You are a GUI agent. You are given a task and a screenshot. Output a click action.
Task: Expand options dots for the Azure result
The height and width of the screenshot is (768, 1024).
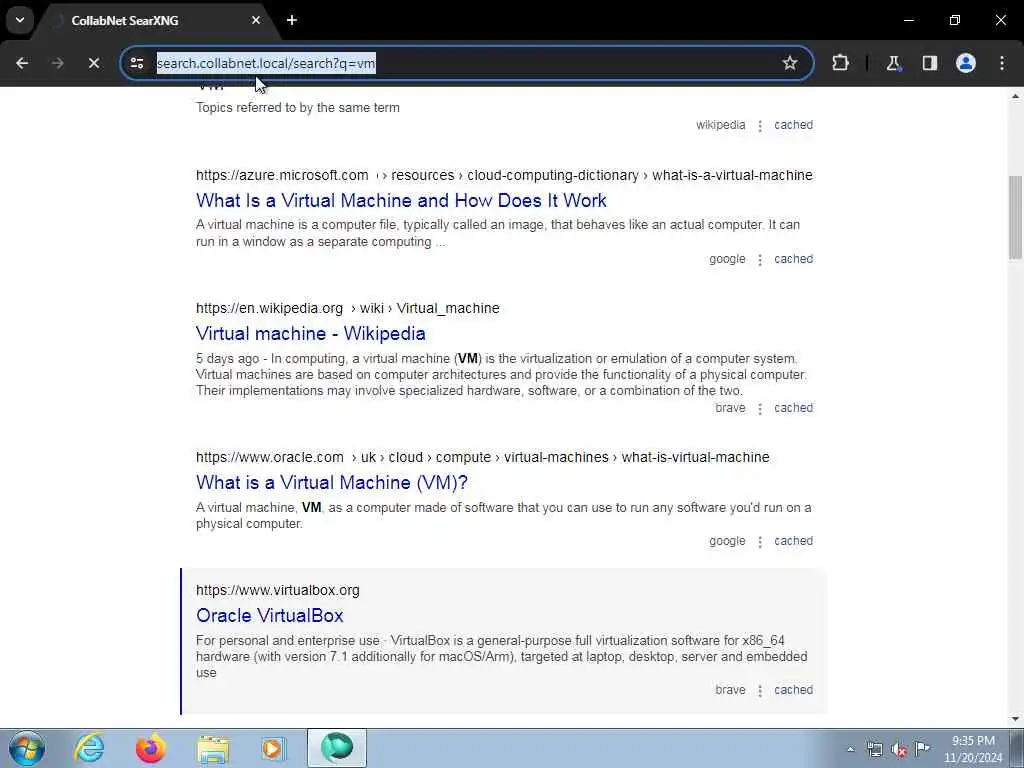pyautogui.click(x=760, y=259)
